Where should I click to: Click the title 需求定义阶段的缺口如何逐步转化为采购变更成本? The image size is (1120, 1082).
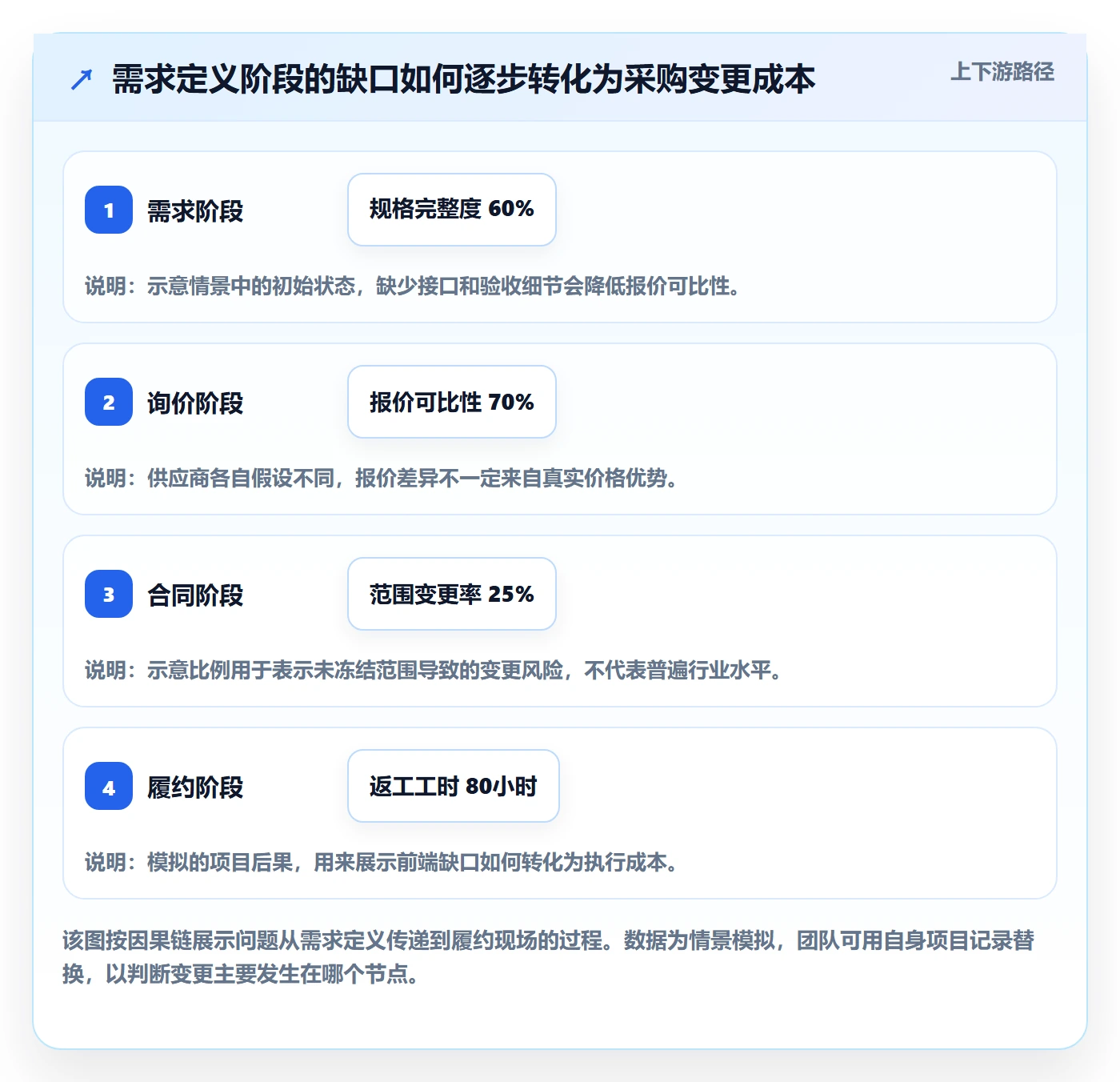click(x=463, y=79)
